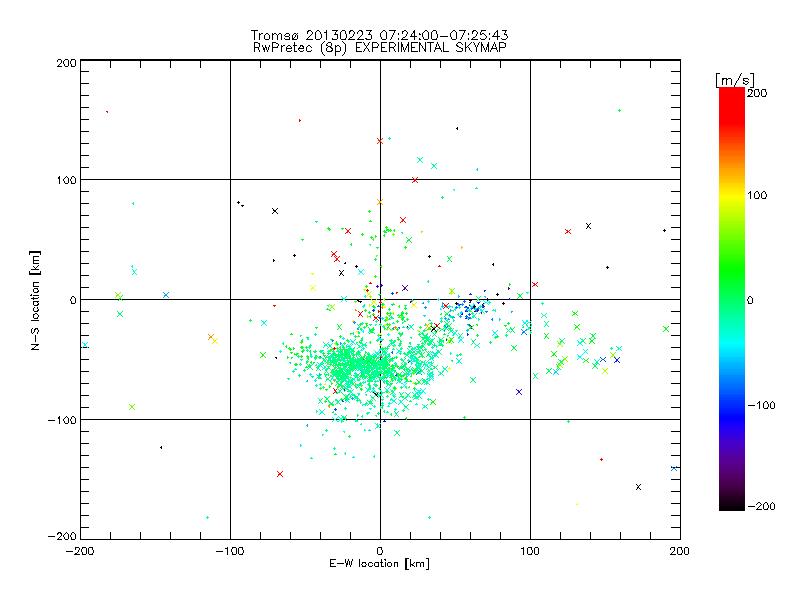The height and width of the screenshot is (600, 800).
Task: Select the purple X marker right of cluster
Action: tap(519, 392)
